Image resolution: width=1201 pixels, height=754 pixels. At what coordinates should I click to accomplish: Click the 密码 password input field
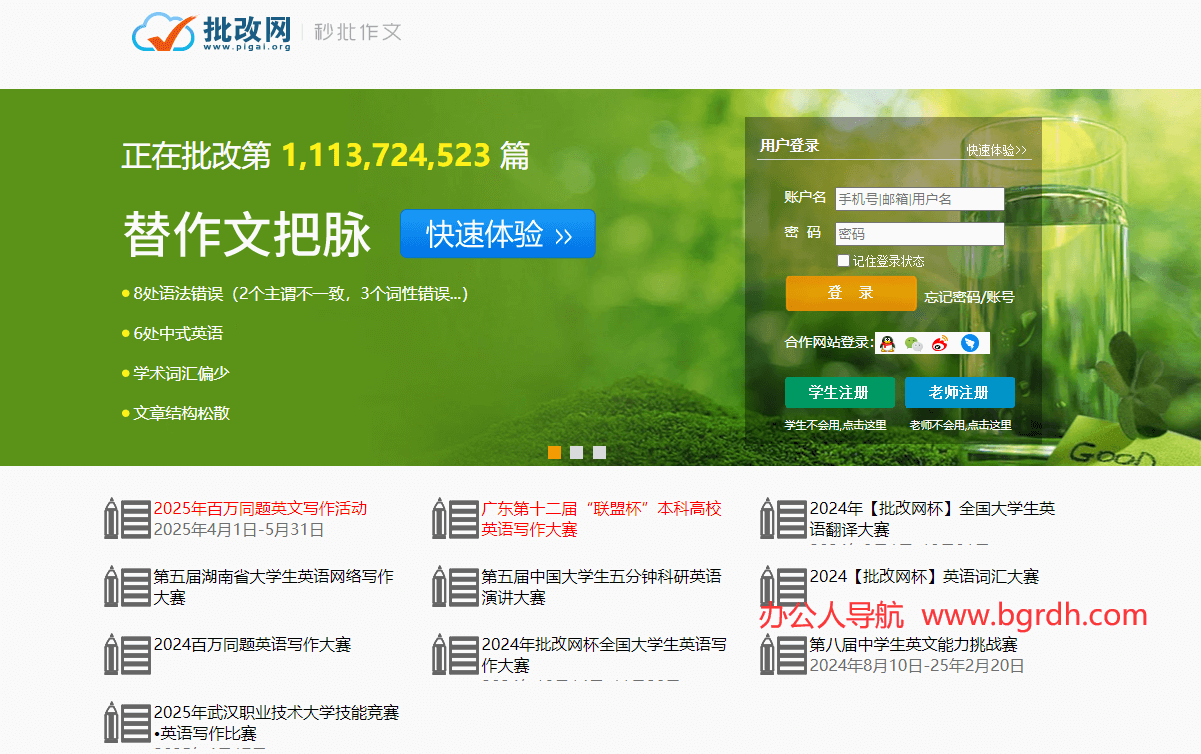pos(919,234)
